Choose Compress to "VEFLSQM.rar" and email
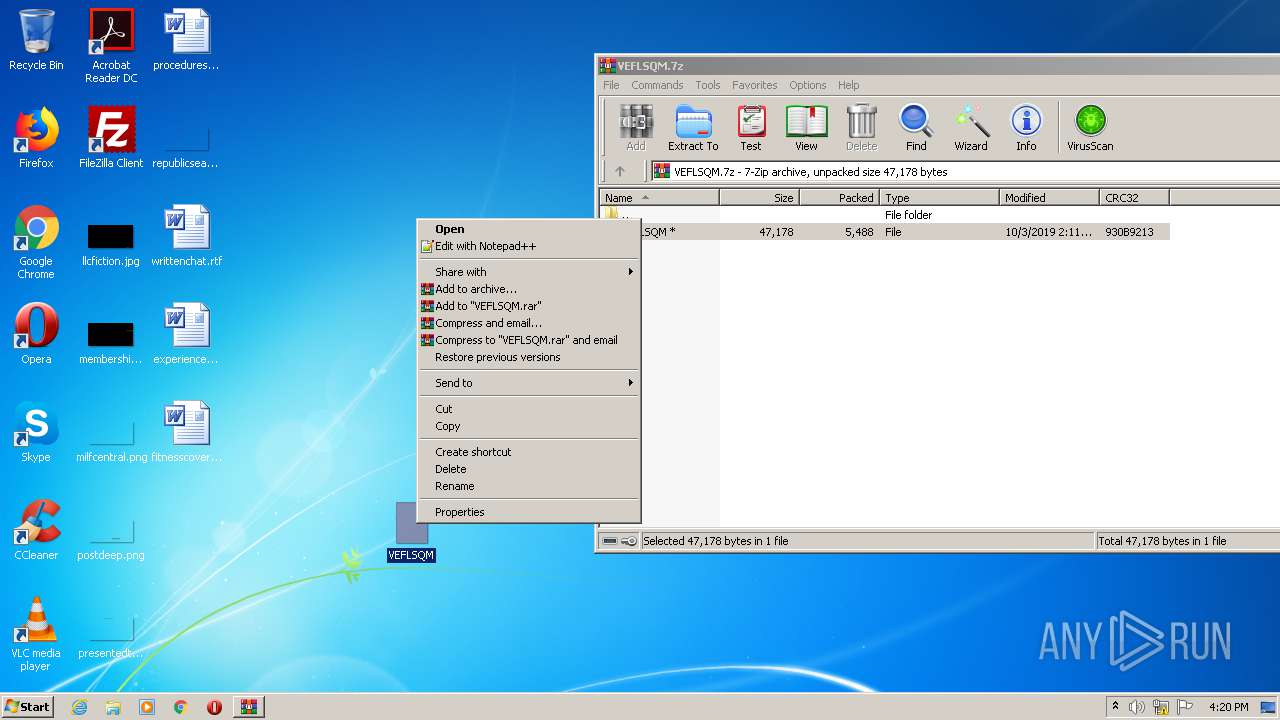The width and height of the screenshot is (1280, 720). [x=528, y=340]
